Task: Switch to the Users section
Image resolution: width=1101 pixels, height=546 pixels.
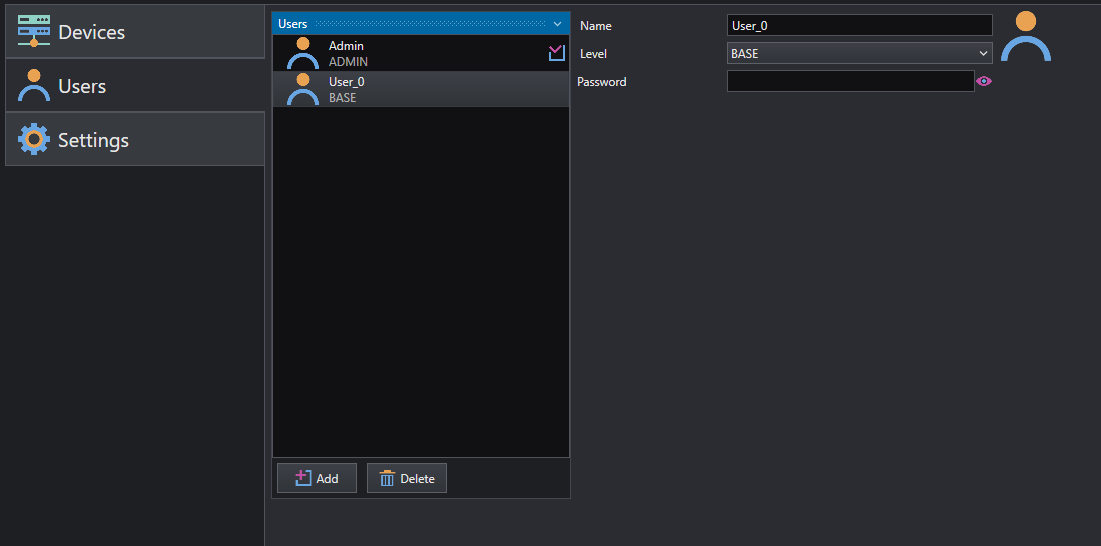Action: [x=135, y=86]
